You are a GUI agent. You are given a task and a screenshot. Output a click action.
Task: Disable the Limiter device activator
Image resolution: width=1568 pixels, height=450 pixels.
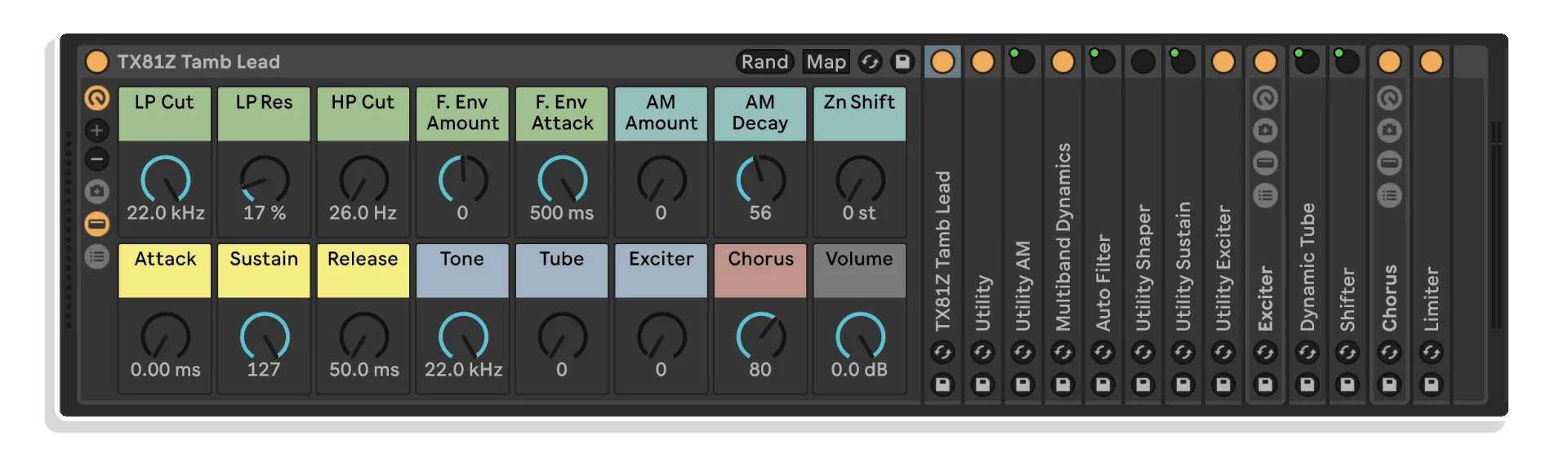[x=1431, y=62]
